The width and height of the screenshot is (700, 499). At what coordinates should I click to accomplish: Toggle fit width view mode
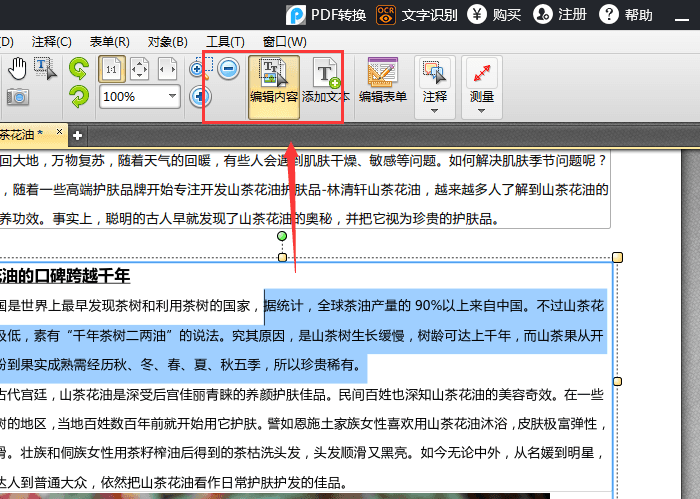[x=168, y=69]
